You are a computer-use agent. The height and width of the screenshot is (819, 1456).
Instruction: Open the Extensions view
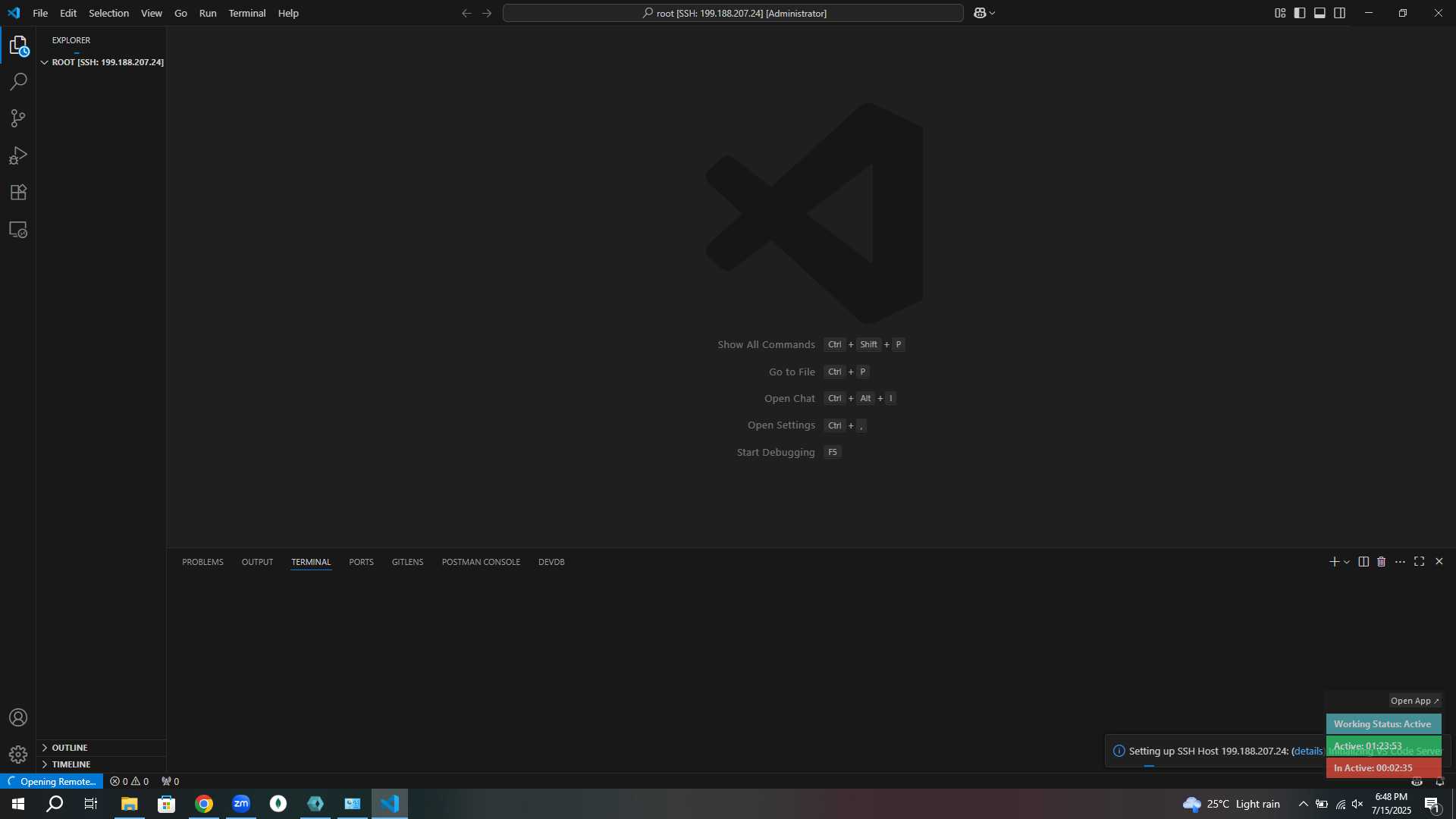point(18,193)
